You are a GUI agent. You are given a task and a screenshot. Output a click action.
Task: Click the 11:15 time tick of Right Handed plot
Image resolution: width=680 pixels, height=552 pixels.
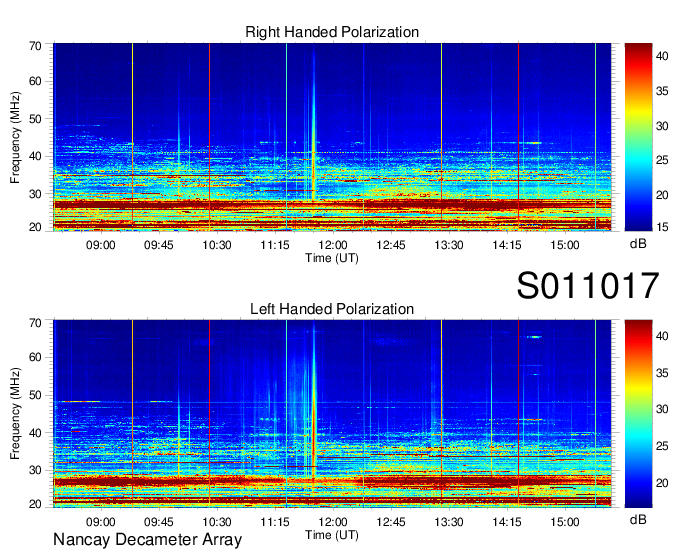tap(275, 245)
